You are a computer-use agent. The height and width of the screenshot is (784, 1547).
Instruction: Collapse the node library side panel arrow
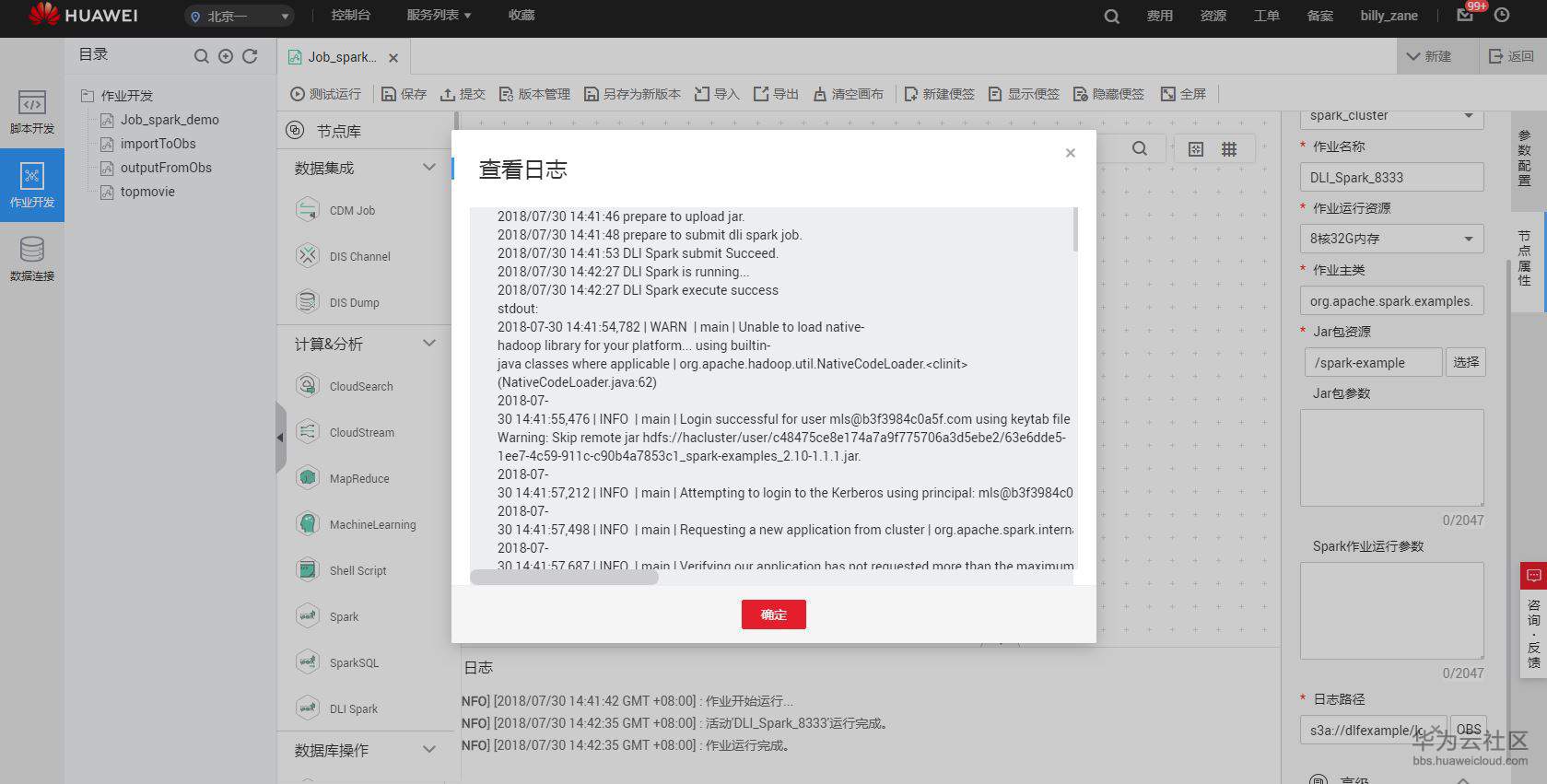coord(280,438)
